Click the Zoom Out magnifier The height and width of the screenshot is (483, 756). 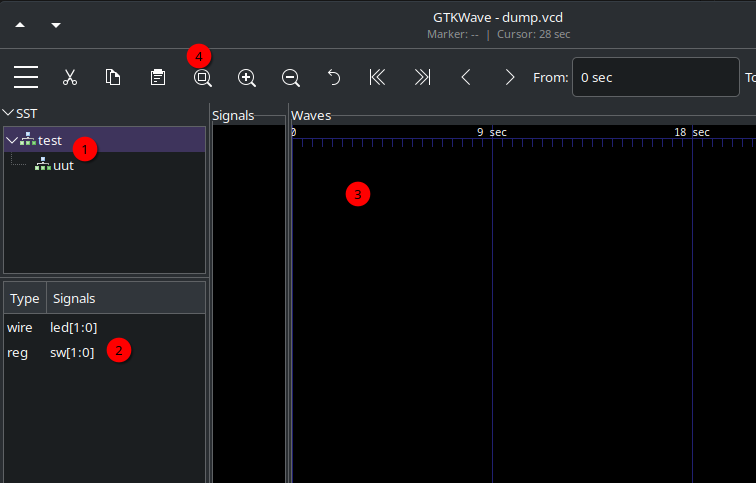click(291, 77)
